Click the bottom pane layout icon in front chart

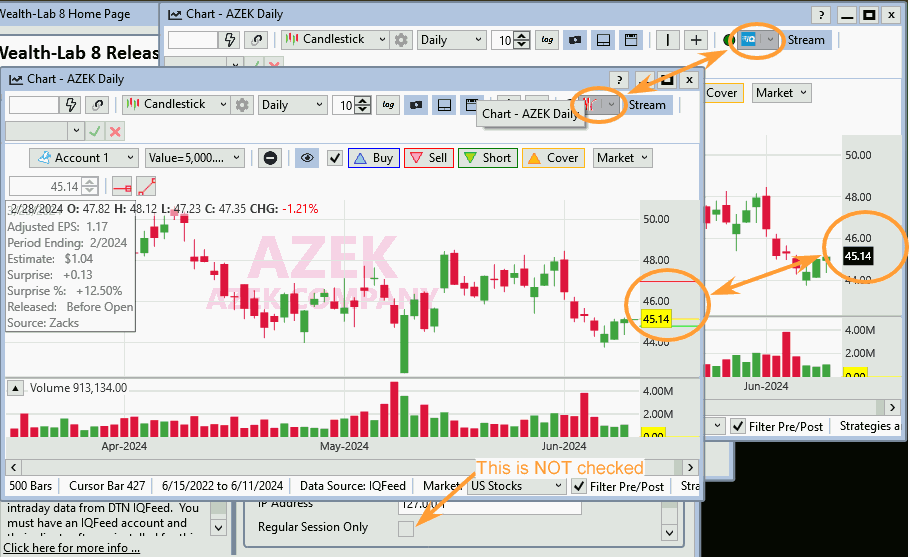click(445, 105)
